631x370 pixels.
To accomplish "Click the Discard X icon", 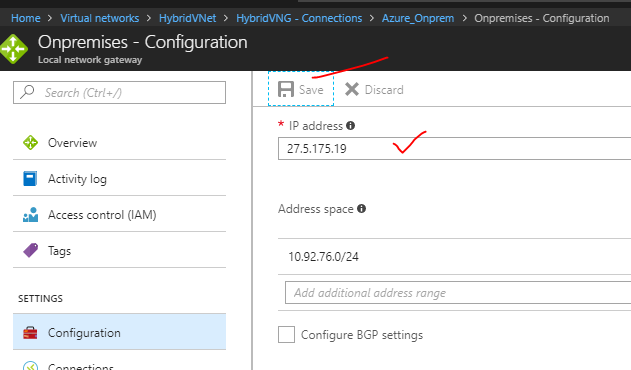I will [x=352, y=89].
